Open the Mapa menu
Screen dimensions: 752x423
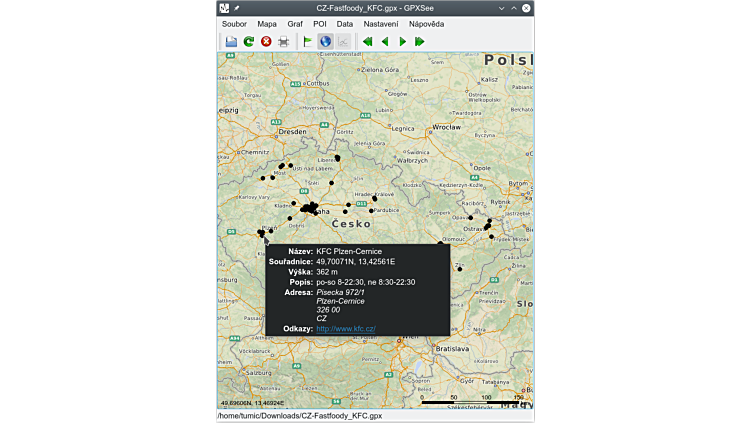267,23
